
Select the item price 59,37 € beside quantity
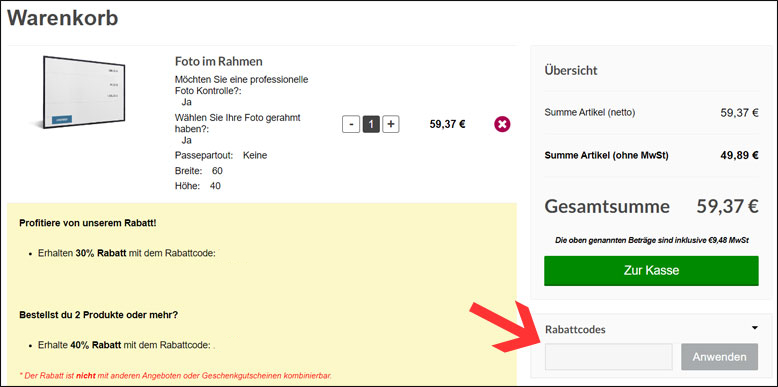(x=448, y=124)
